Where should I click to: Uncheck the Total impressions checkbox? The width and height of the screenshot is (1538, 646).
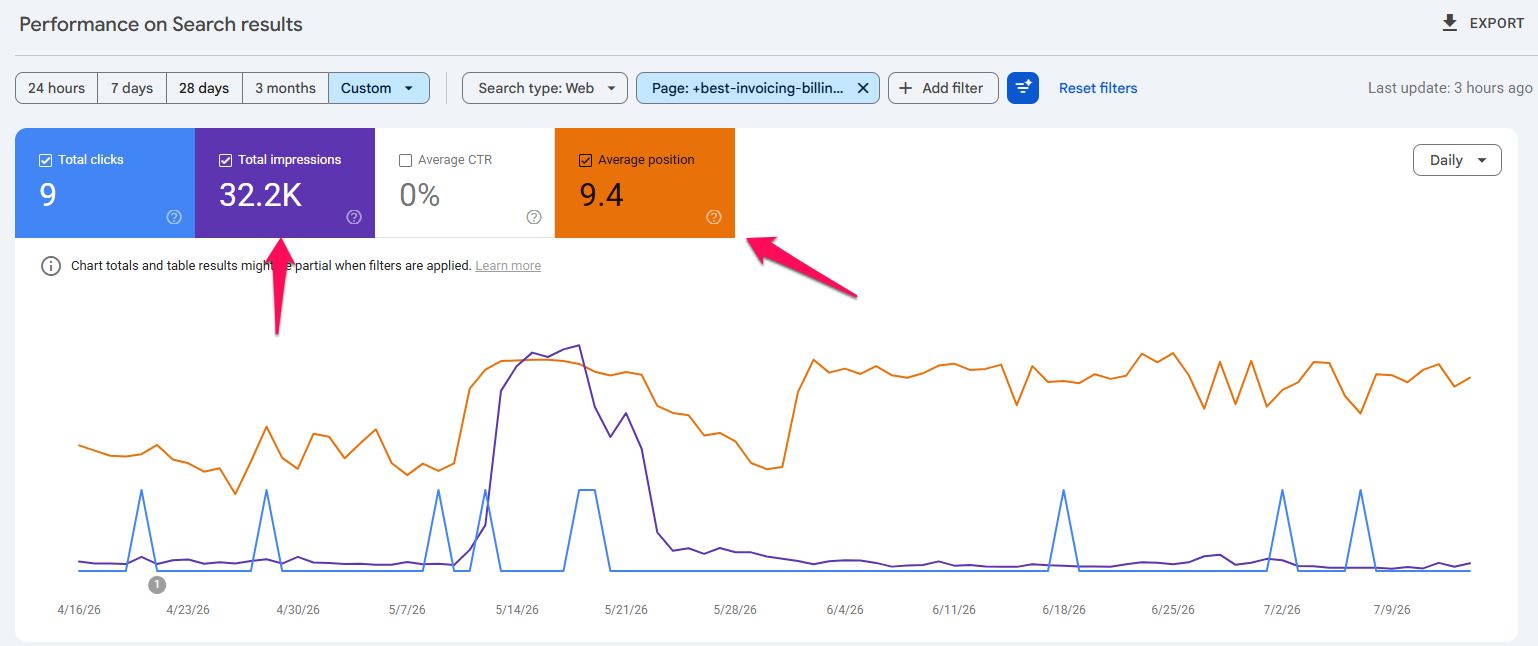225,160
